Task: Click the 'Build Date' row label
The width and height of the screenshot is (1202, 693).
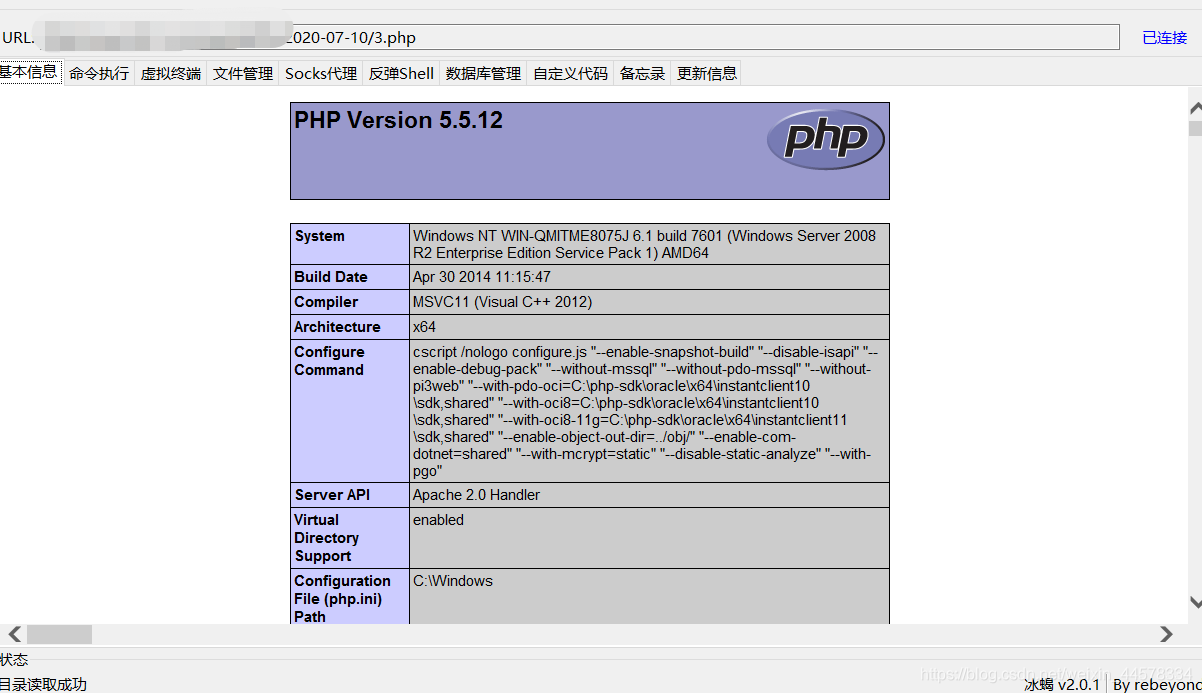Action: point(331,277)
